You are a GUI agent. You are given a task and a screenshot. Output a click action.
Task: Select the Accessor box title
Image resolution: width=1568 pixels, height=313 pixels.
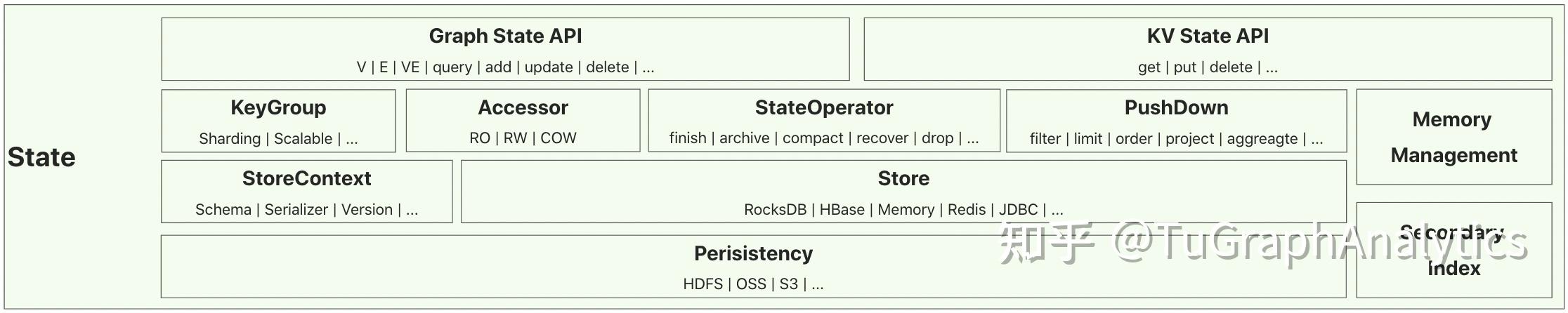pos(523,107)
